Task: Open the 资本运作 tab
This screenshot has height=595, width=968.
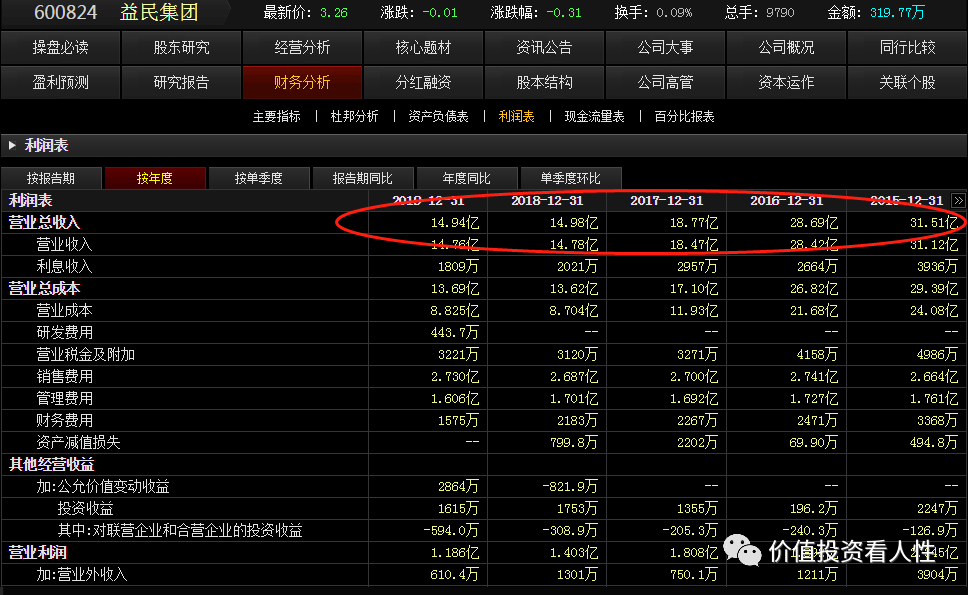Action: (x=786, y=82)
